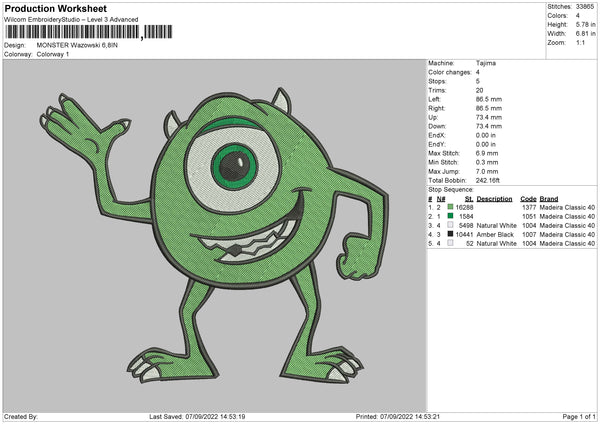Viewport: 600px width, 424px height.
Task: Click the Mike Wazowski embroidery design preview
Action: point(214,236)
